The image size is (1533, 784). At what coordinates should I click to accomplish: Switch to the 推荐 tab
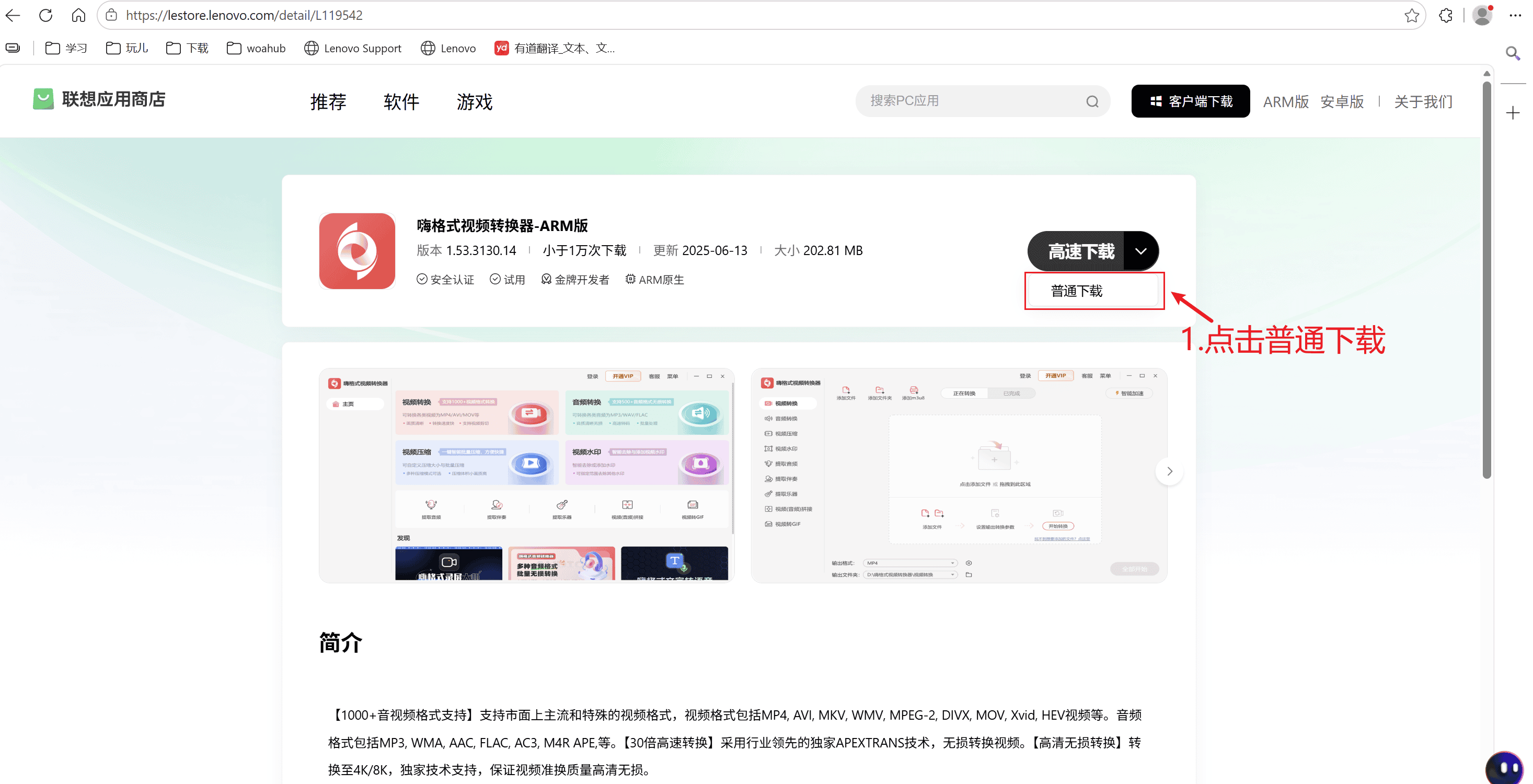[328, 102]
